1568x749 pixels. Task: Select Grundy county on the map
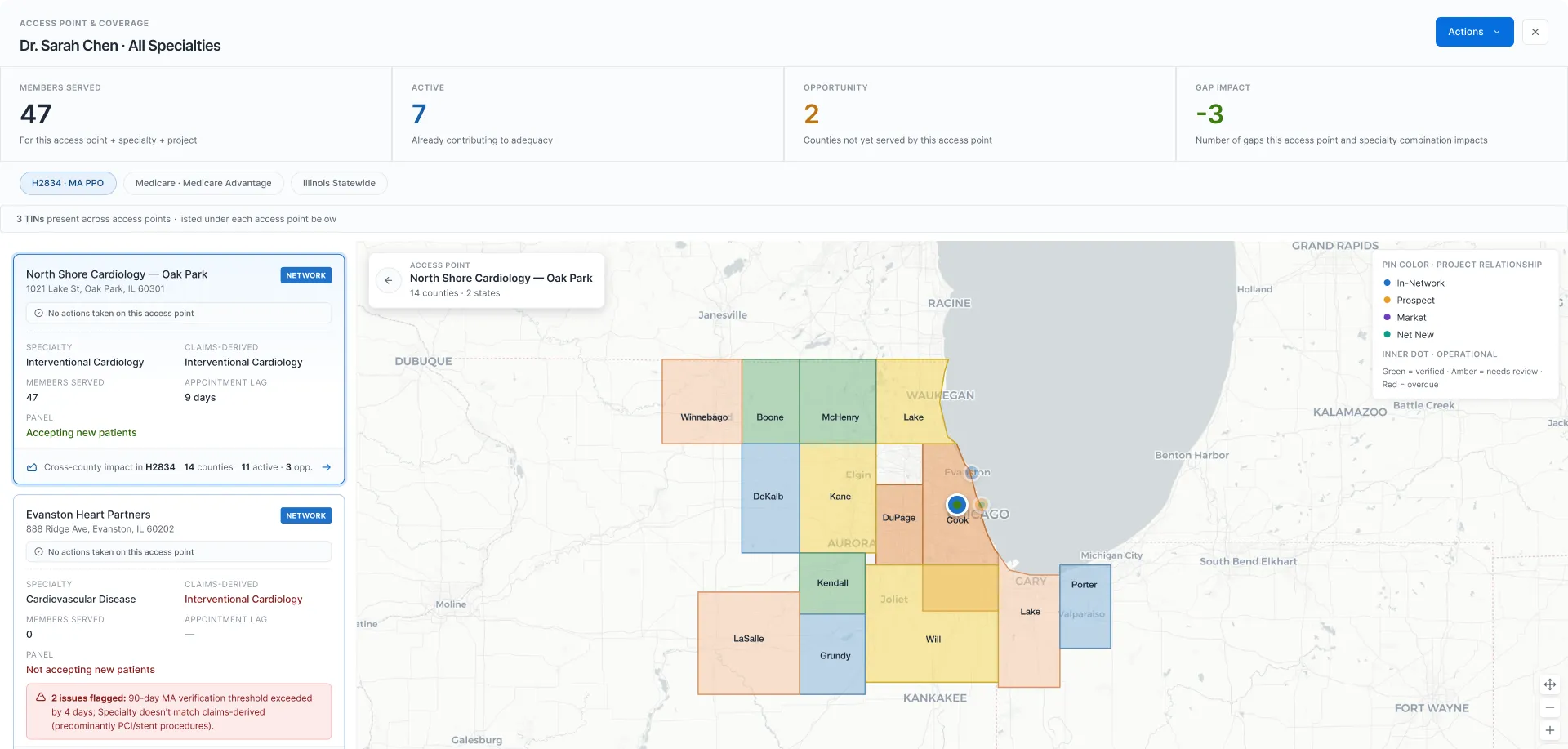[832, 654]
